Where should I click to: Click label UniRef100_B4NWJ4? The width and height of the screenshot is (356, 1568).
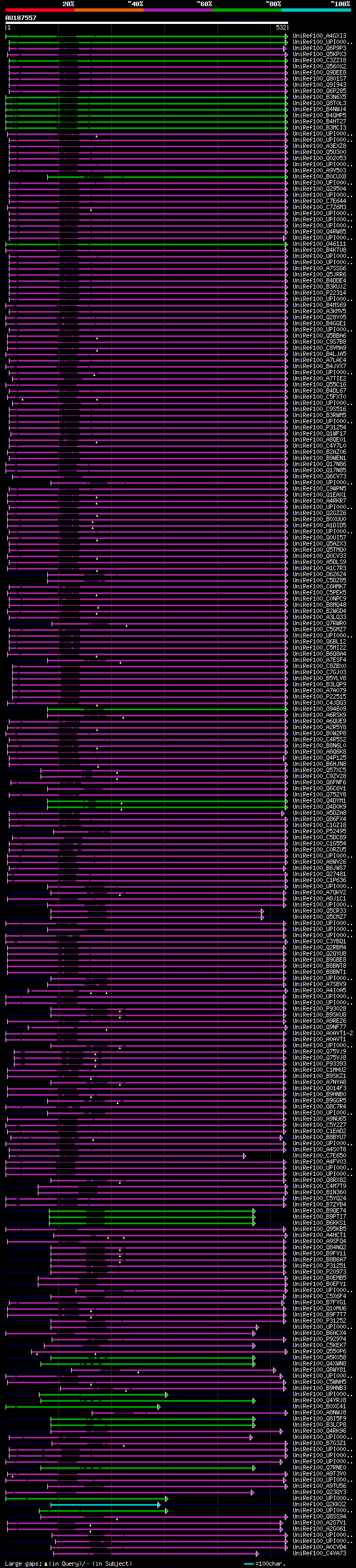pyautogui.click(x=319, y=110)
